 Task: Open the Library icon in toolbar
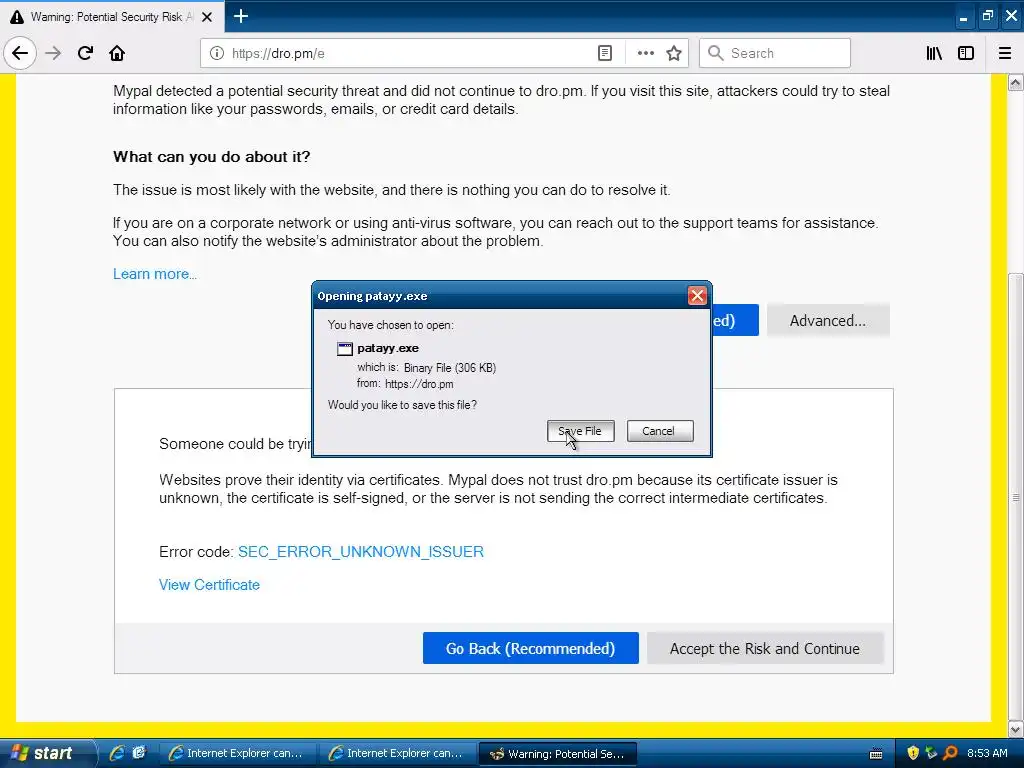tap(934, 53)
